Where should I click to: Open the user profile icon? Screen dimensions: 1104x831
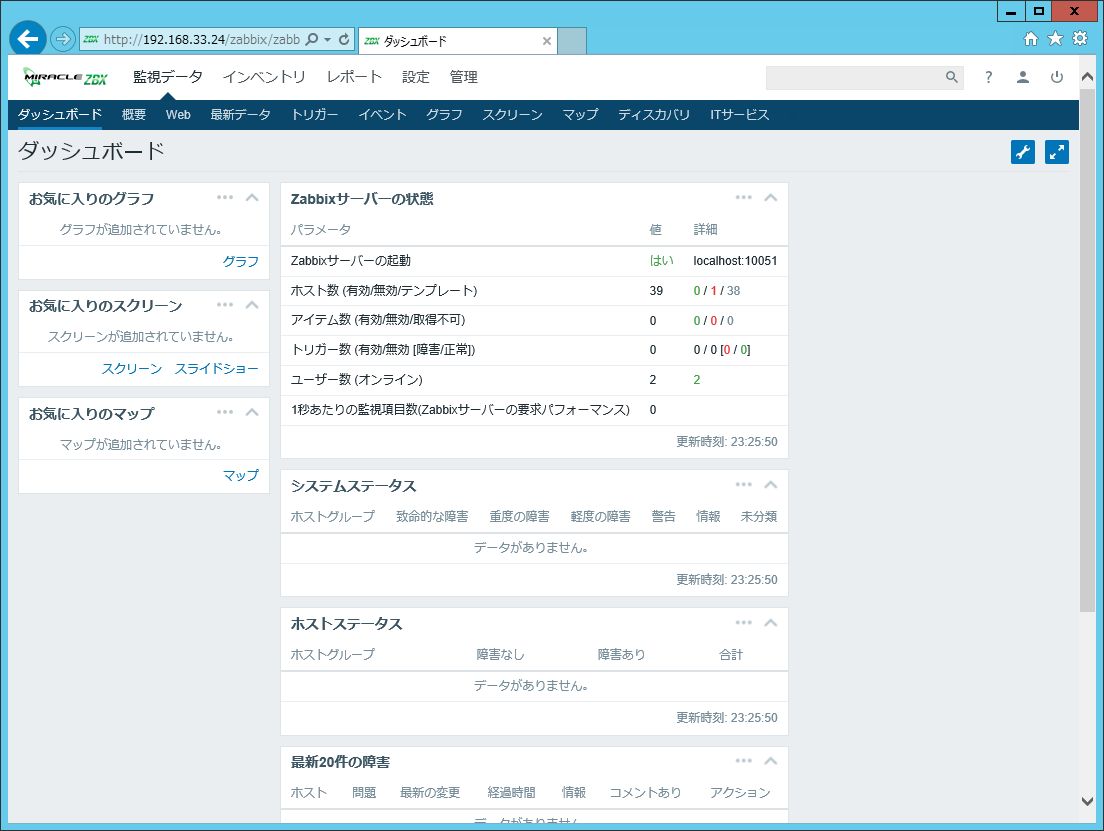(1022, 77)
